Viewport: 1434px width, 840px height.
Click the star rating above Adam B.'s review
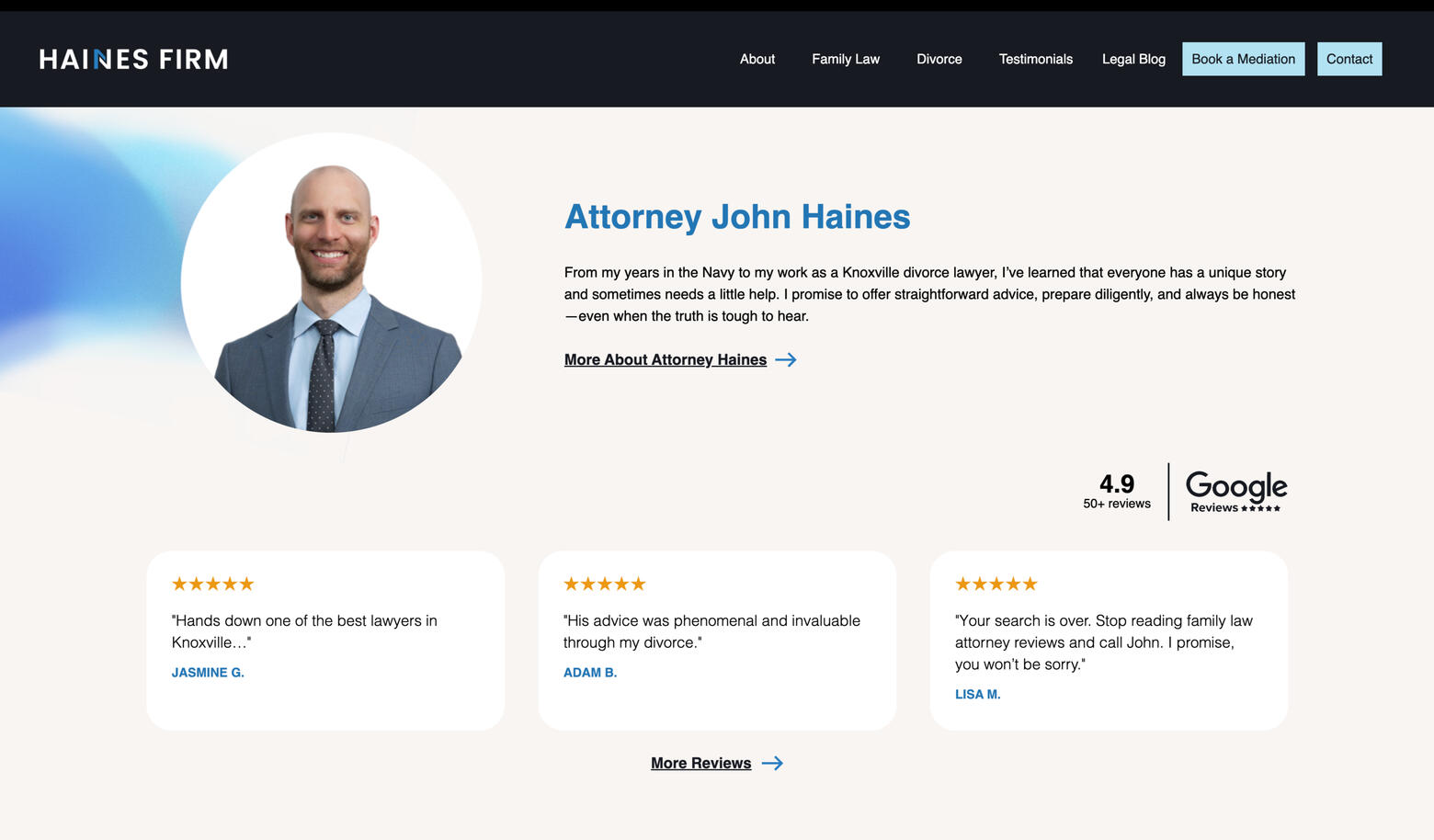pyautogui.click(x=604, y=585)
